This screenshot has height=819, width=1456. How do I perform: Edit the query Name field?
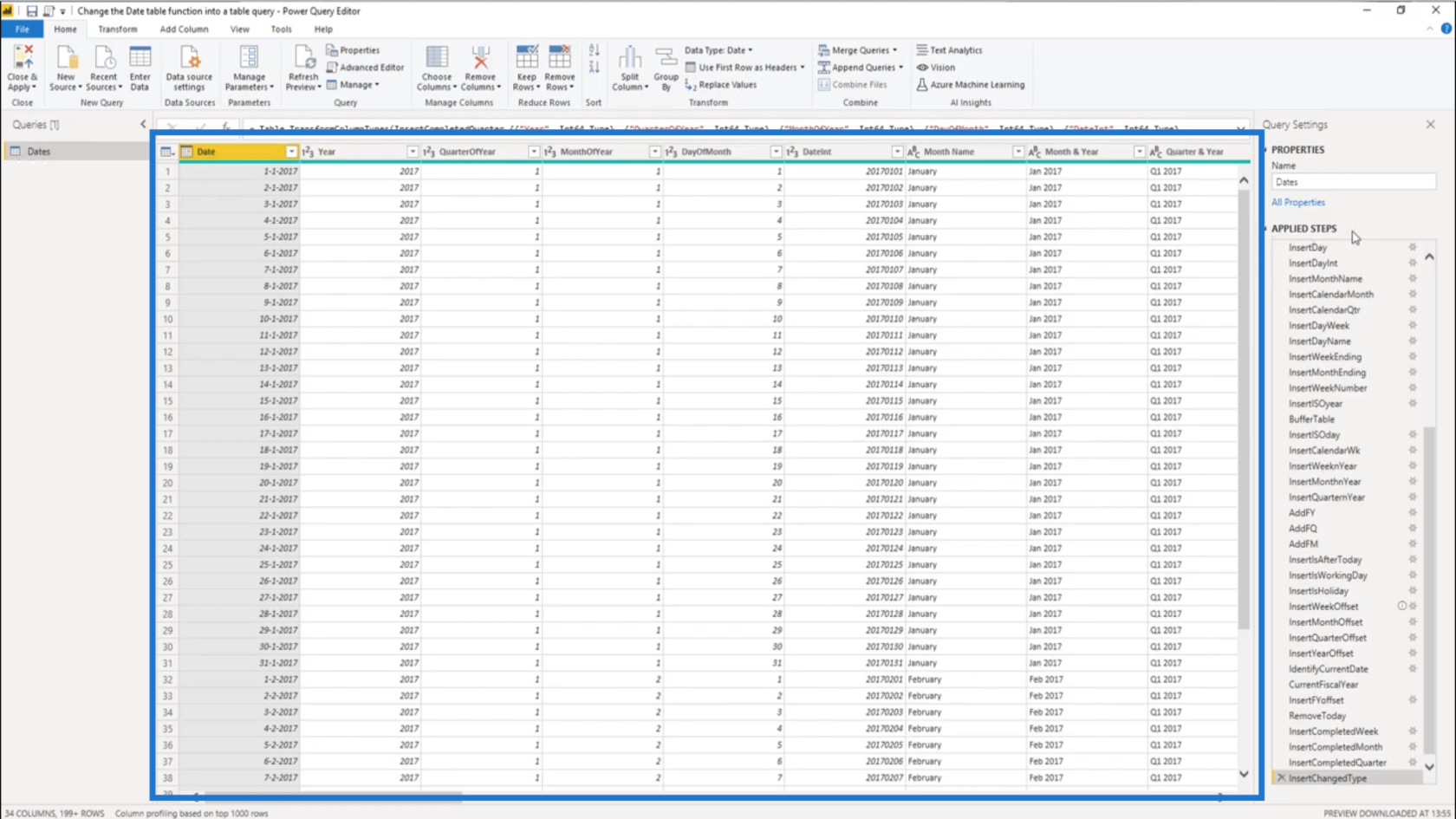(1353, 182)
